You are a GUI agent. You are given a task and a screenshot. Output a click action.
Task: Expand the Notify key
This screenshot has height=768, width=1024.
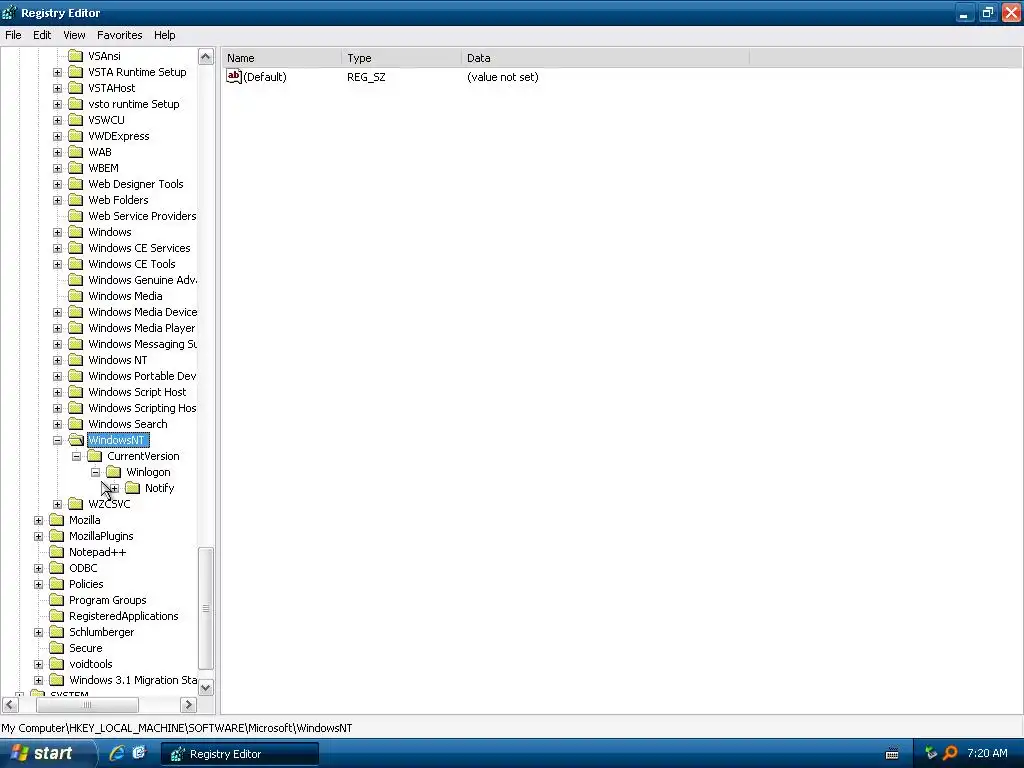coord(114,488)
